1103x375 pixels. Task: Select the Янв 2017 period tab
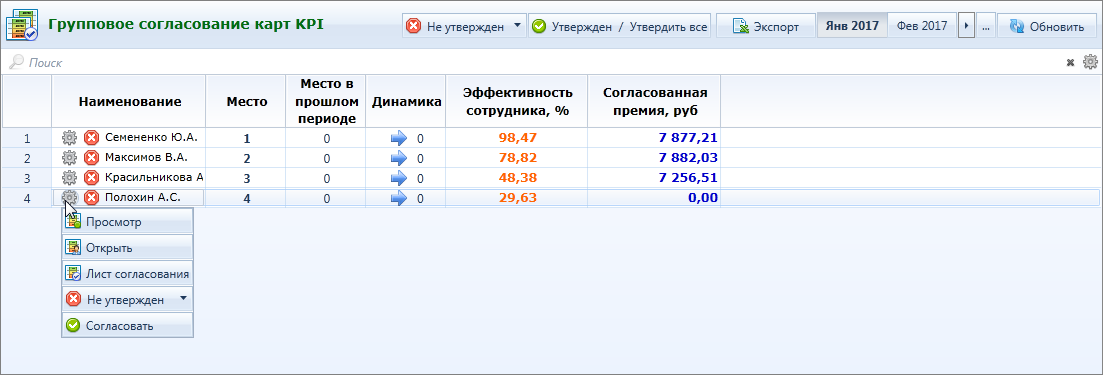pos(853,27)
